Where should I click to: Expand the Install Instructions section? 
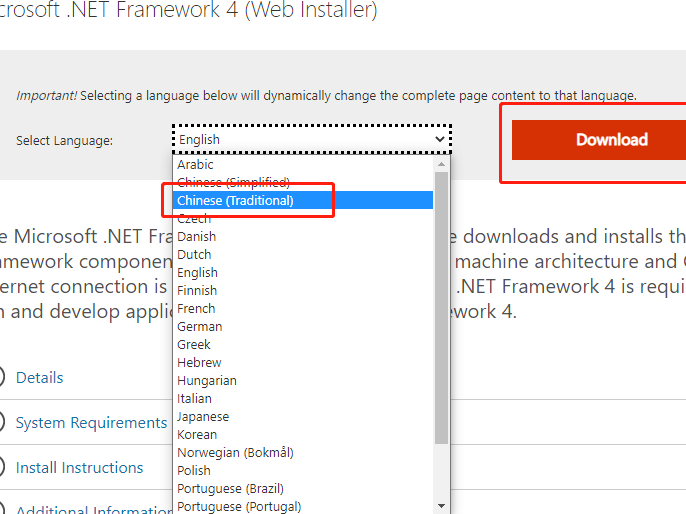tap(80, 468)
